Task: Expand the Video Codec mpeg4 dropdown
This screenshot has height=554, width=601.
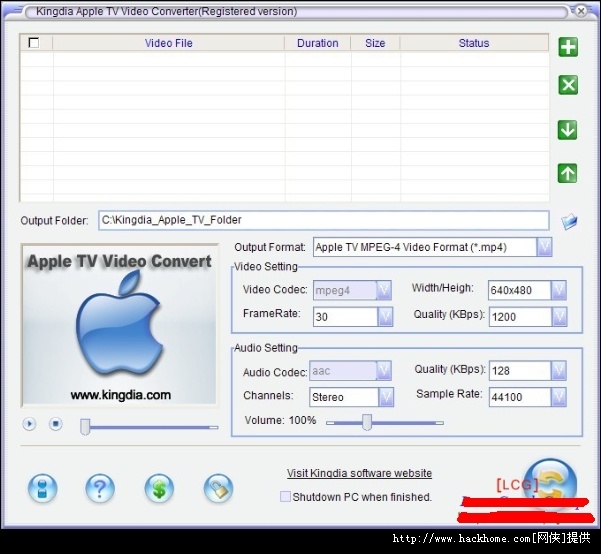Action: point(384,290)
